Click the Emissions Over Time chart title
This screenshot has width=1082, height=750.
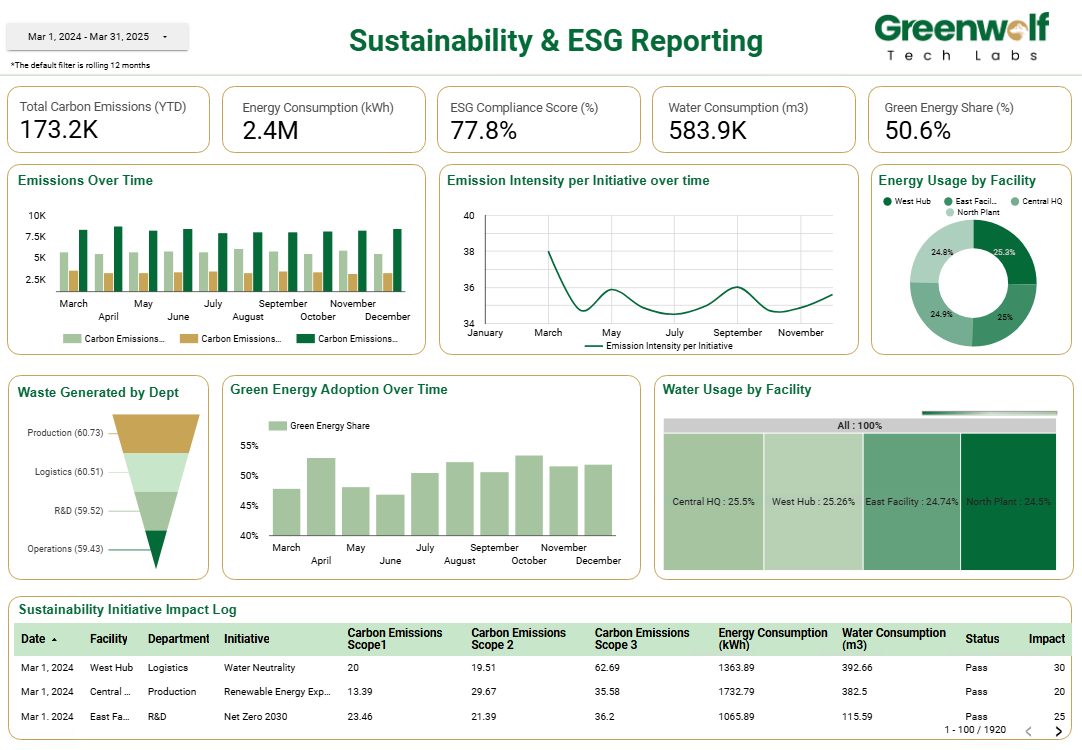click(86, 181)
